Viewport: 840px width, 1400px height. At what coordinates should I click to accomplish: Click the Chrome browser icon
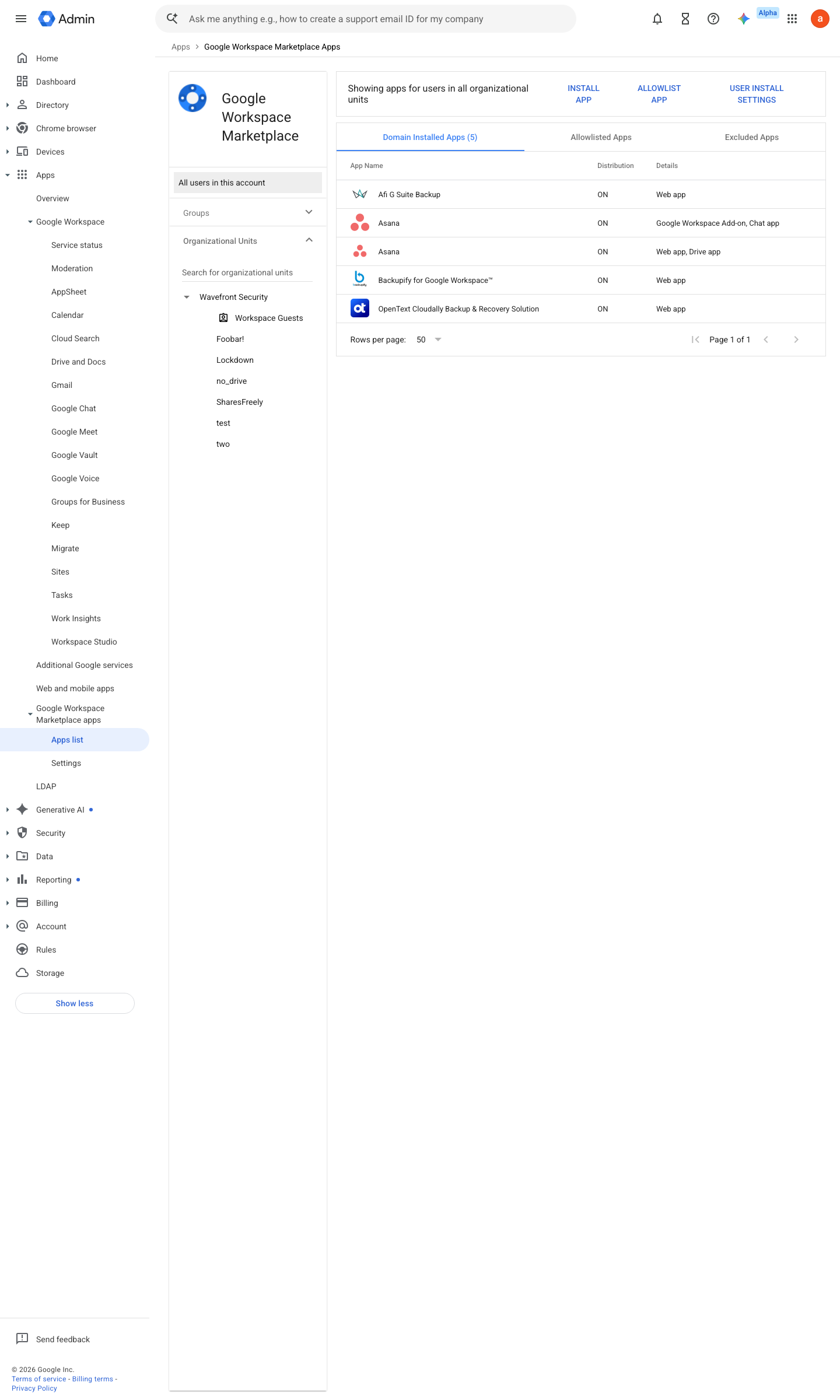[22, 128]
